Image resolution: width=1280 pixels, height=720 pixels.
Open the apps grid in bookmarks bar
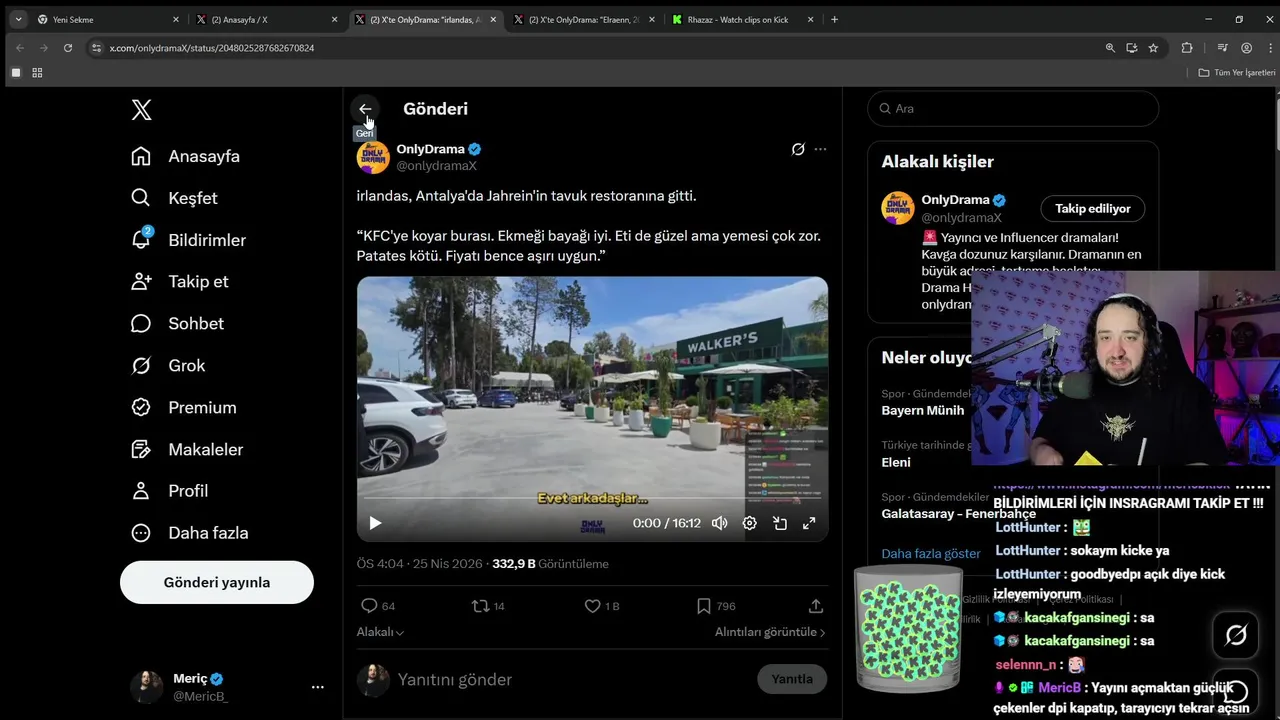pos(37,73)
